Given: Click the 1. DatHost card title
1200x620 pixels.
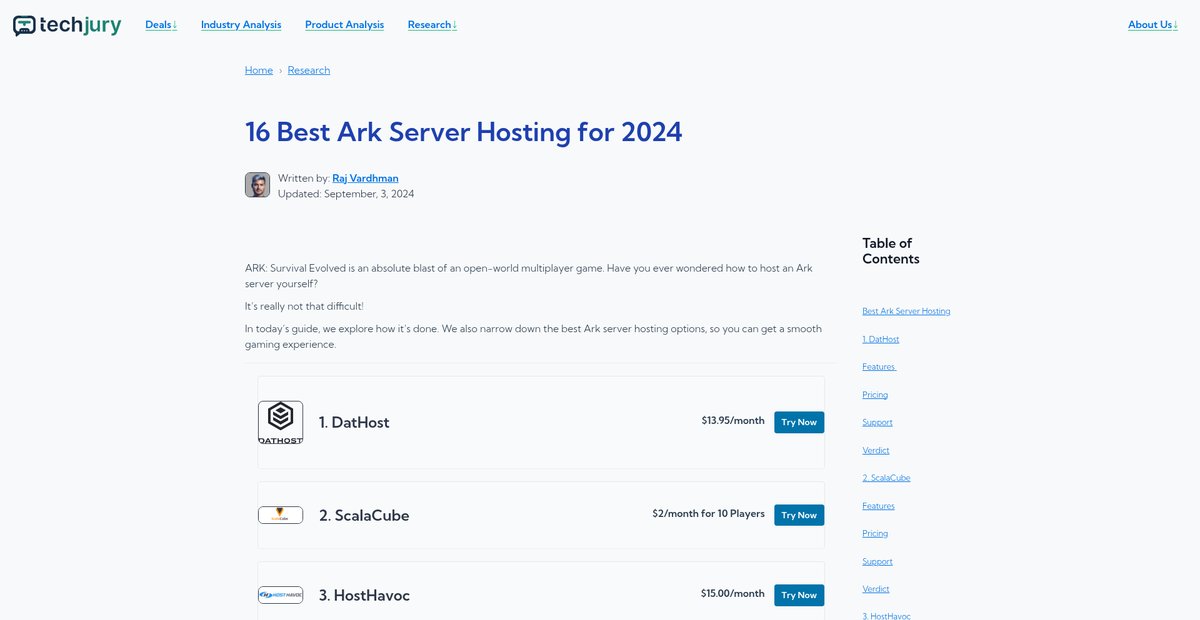Looking at the screenshot, I should click(x=354, y=422).
